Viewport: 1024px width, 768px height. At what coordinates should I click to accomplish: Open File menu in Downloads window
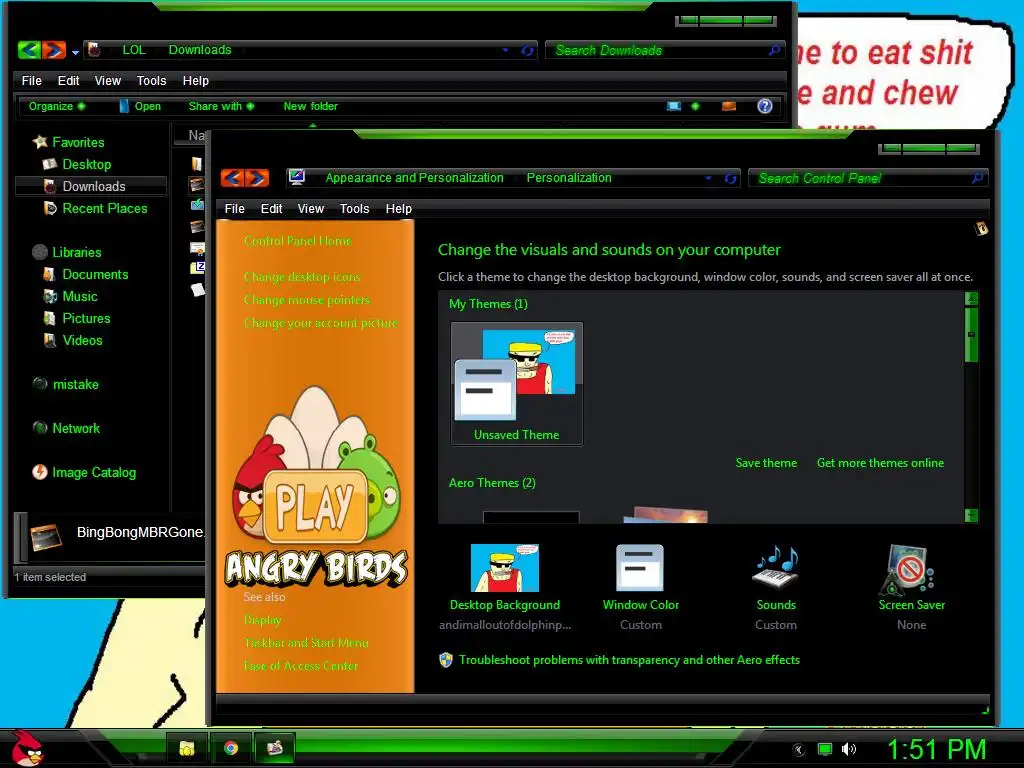(31, 81)
